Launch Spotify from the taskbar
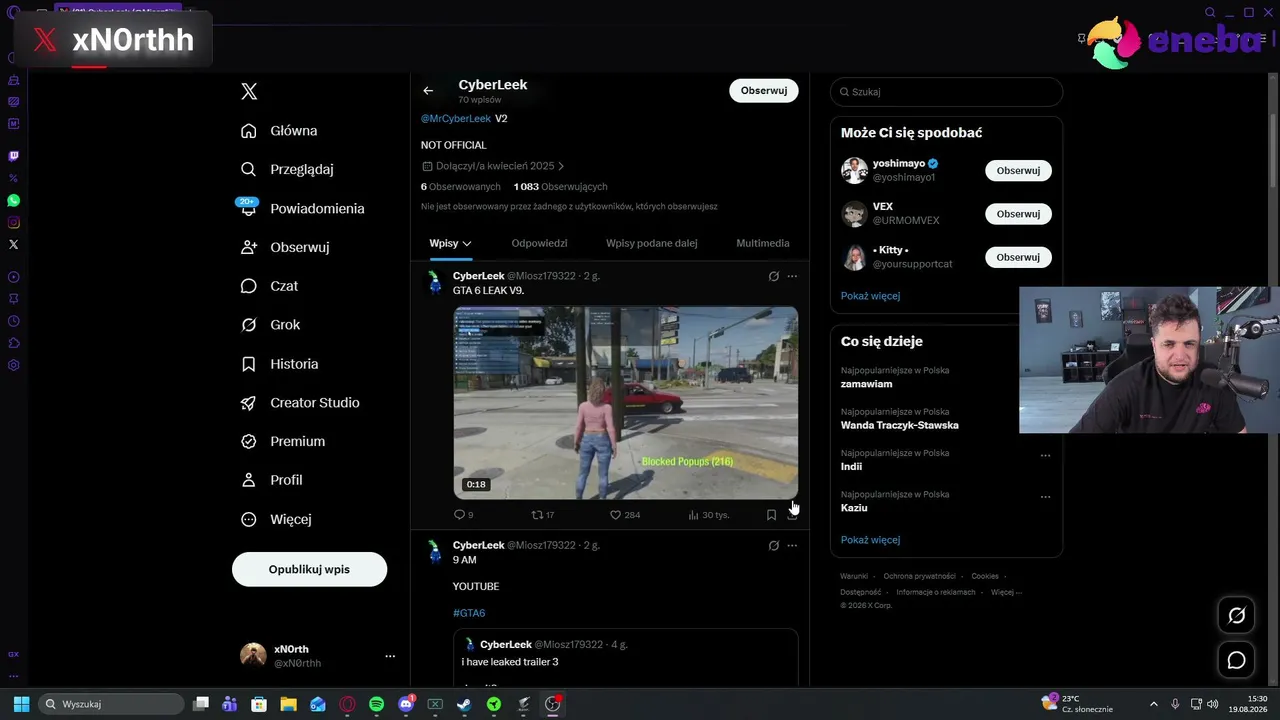Viewport: 1280px width, 720px height. (x=376, y=704)
